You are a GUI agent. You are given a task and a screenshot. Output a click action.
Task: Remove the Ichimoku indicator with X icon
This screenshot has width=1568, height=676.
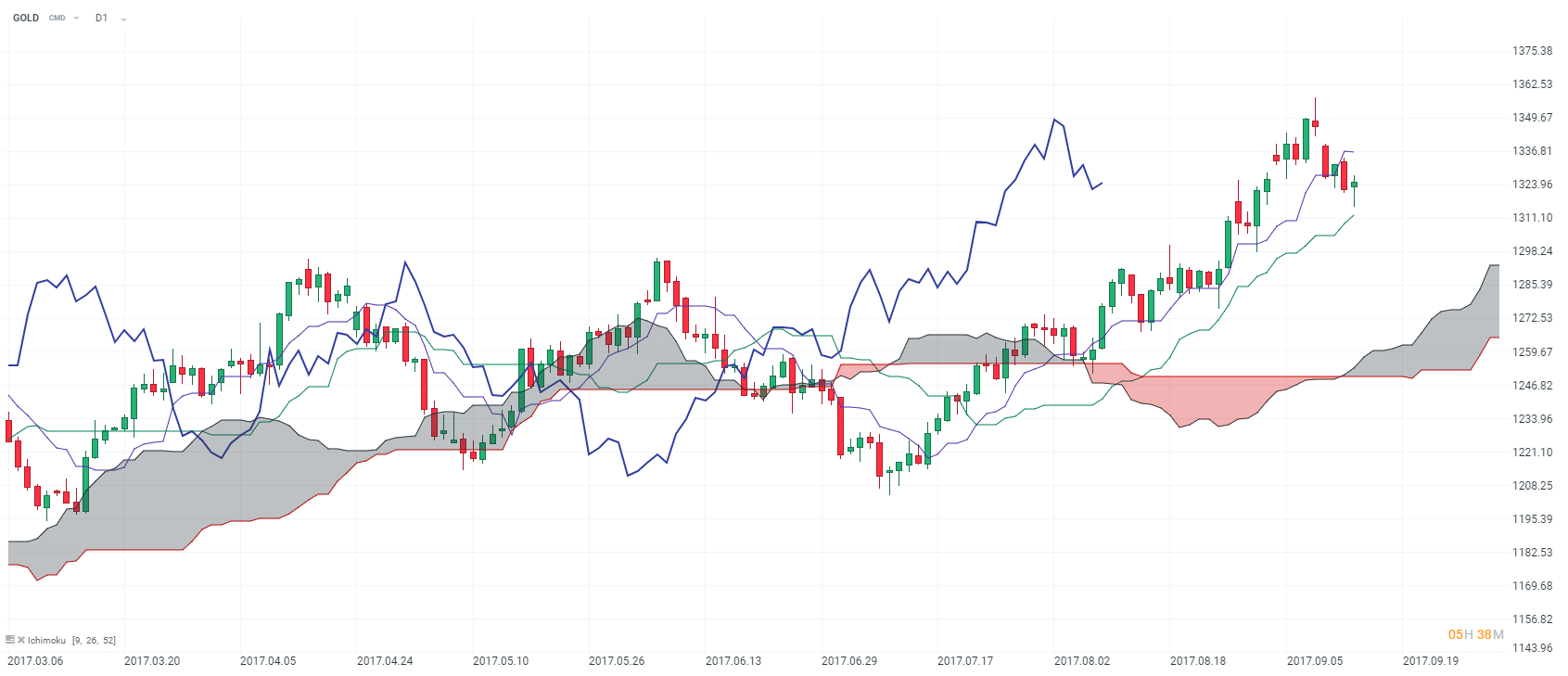pos(21,640)
